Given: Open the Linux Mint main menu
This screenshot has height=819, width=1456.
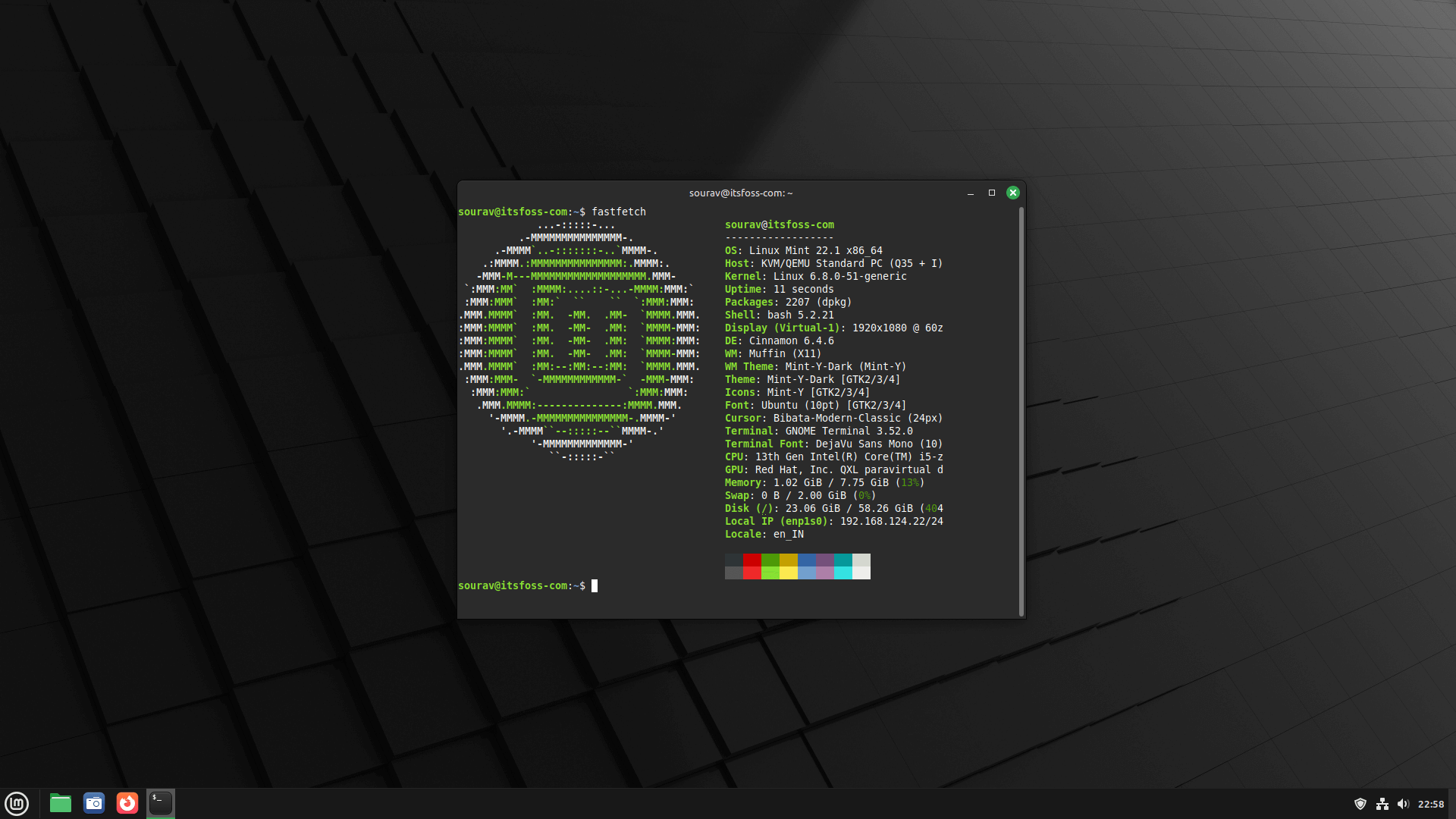Looking at the screenshot, I should [x=16, y=803].
